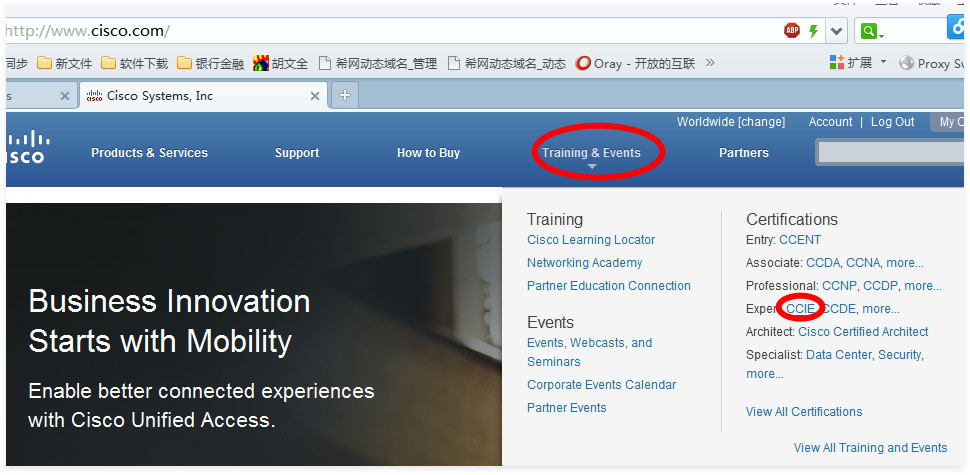Open Cisco Learning Locator link

[591, 240]
